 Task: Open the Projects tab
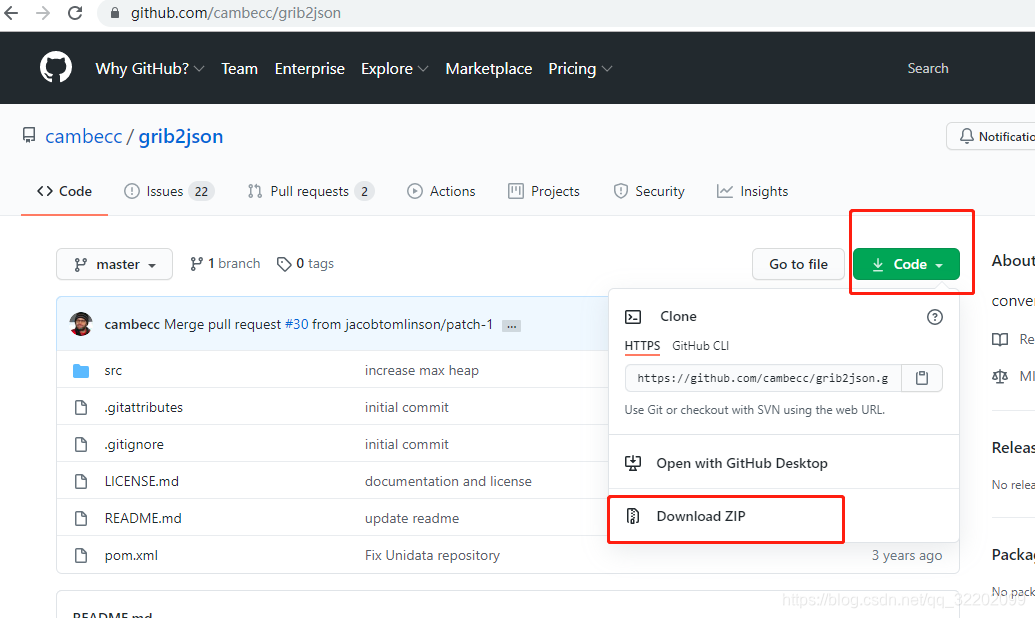(544, 191)
